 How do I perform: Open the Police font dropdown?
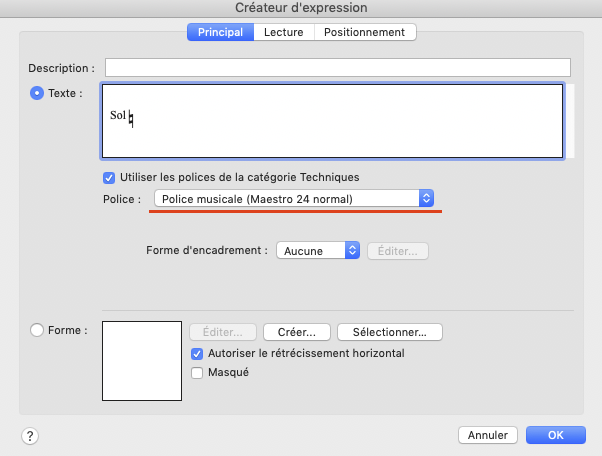(x=294, y=199)
